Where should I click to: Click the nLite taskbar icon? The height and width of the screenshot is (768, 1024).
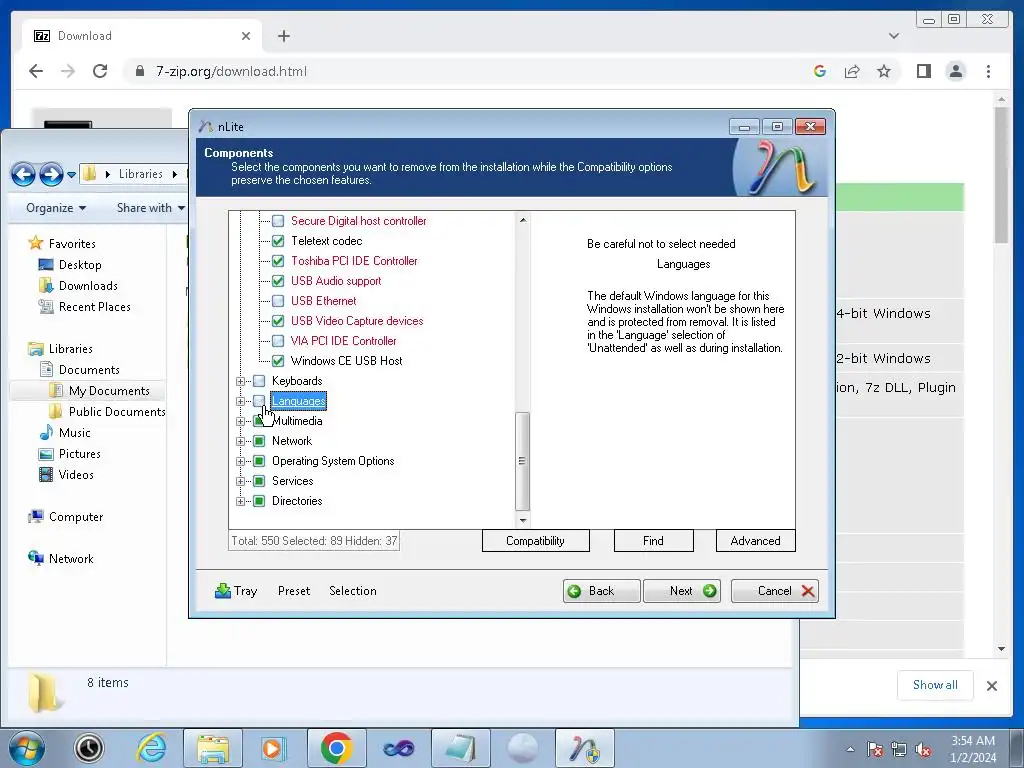(584, 748)
